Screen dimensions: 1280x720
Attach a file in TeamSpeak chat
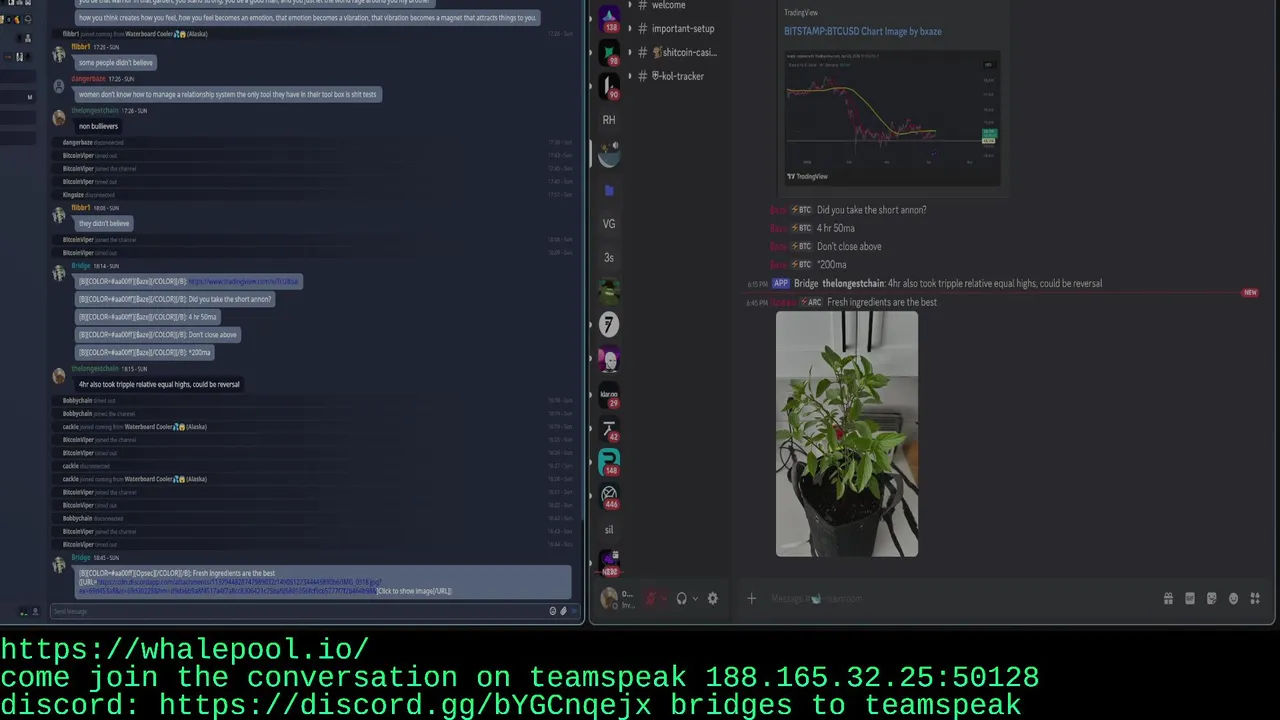tap(564, 611)
